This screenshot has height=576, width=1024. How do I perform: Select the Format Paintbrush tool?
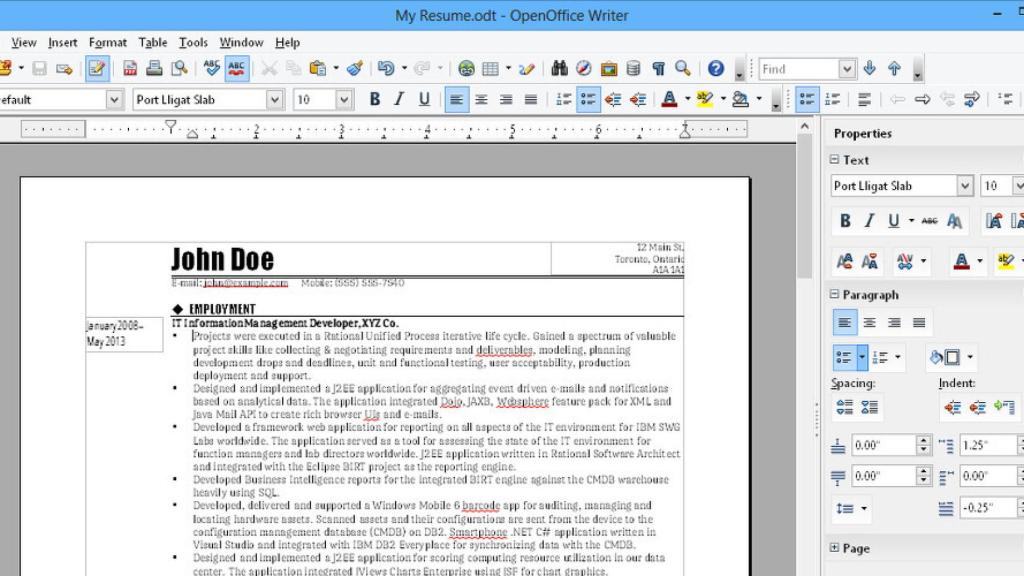[x=355, y=68]
